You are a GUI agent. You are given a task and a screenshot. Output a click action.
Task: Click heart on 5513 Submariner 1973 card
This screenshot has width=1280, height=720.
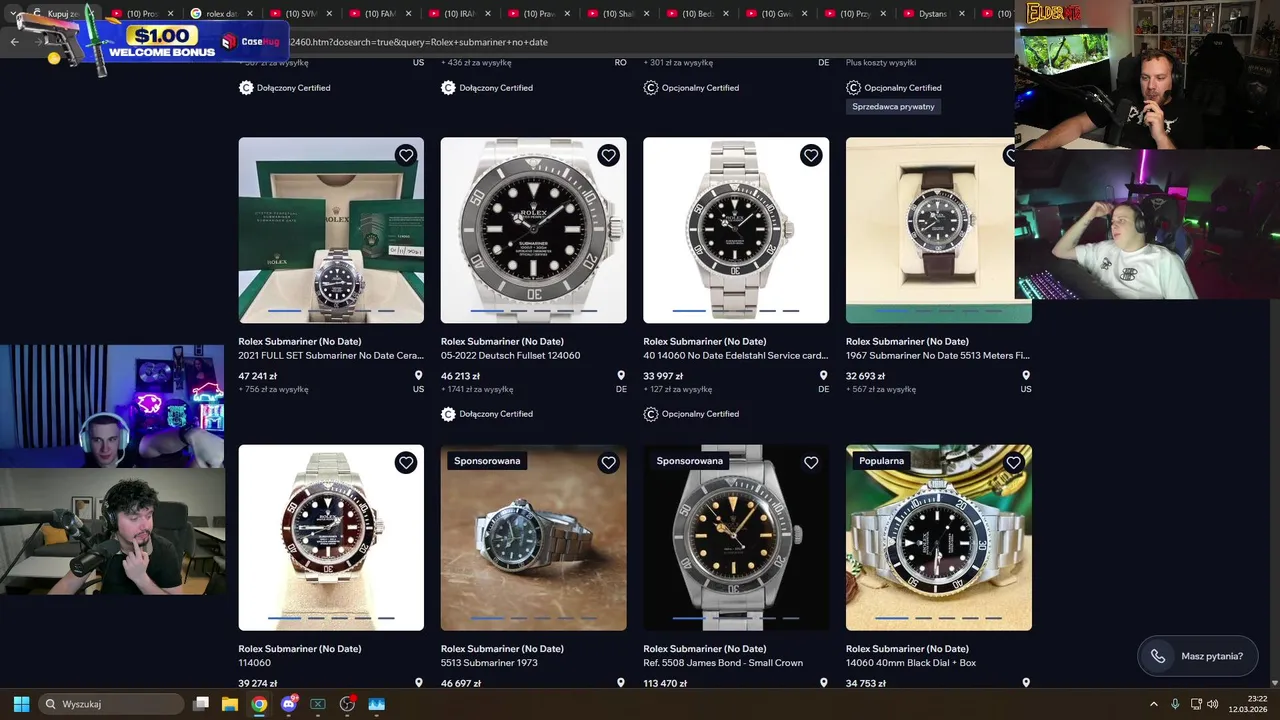608,463
